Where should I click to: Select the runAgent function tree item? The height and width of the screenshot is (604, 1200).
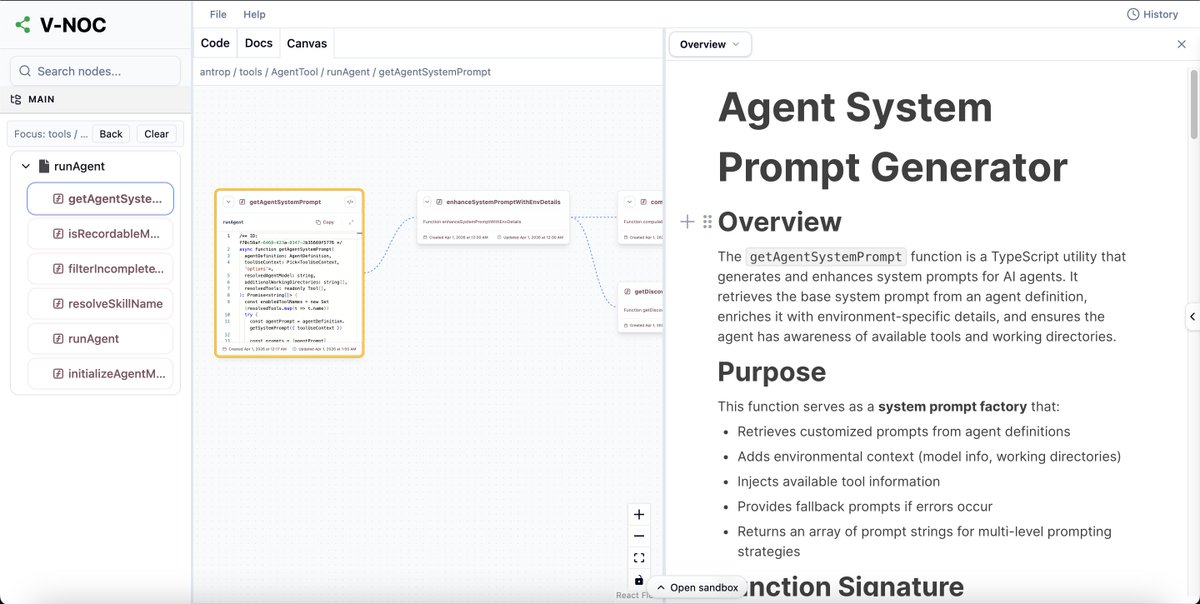point(100,339)
